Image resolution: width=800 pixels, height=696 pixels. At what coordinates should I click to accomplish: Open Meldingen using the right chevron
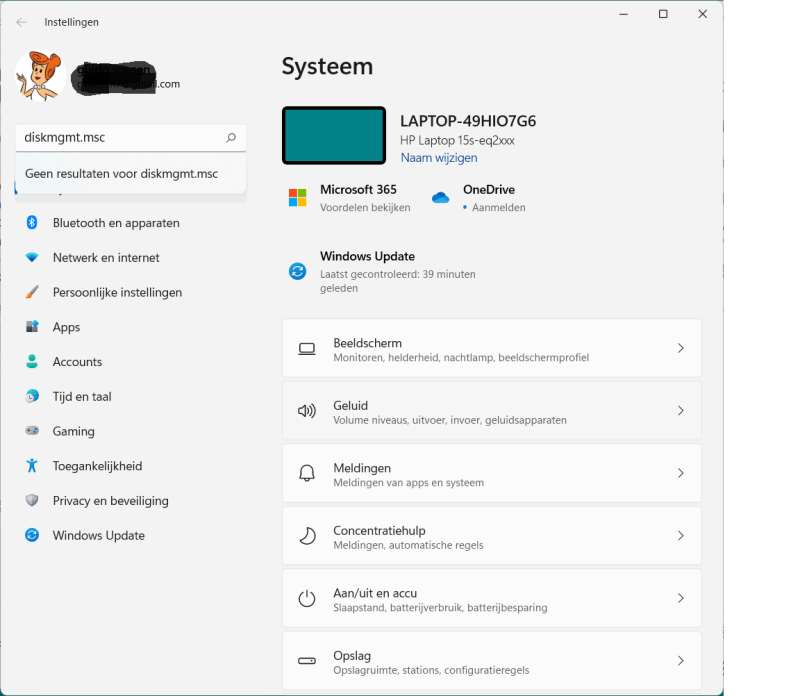(x=680, y=474)
